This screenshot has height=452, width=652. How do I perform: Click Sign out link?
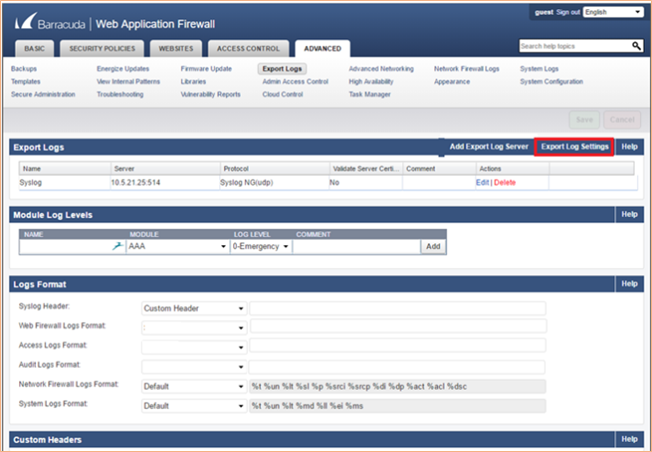568,12
